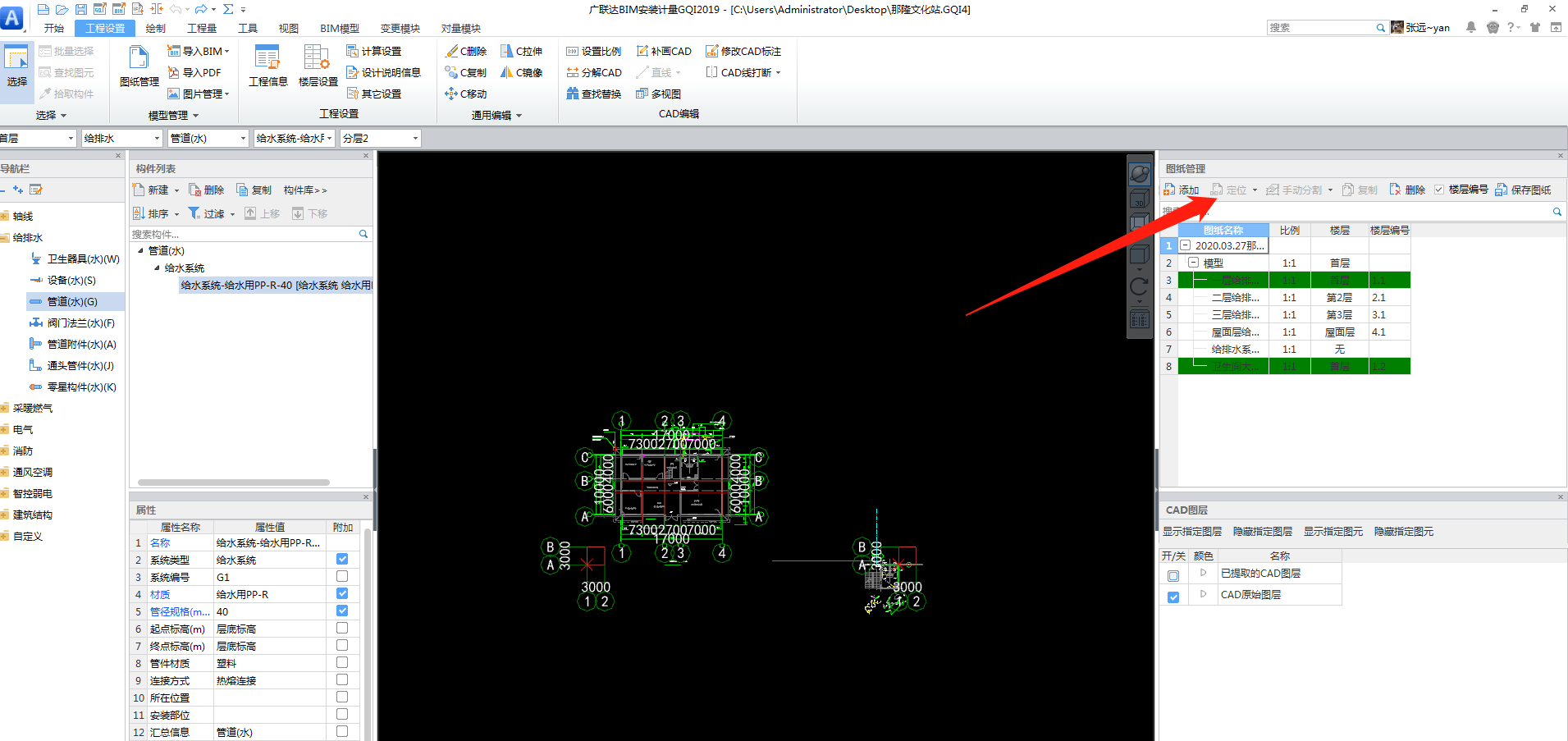Image resolution: width=1568 pixels, height=741 pixels.
Task: Click the notification bell icon
Action: click(1471, 27)
